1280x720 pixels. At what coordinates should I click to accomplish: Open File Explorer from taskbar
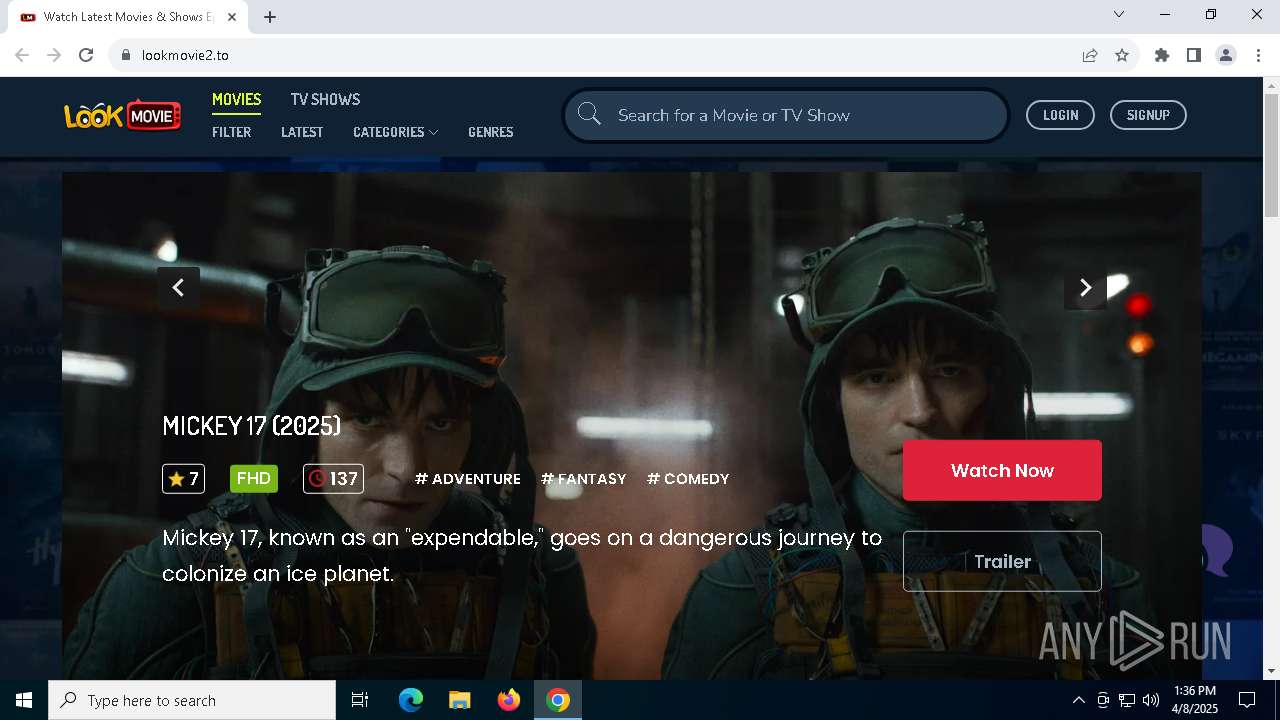coord(460,700)
